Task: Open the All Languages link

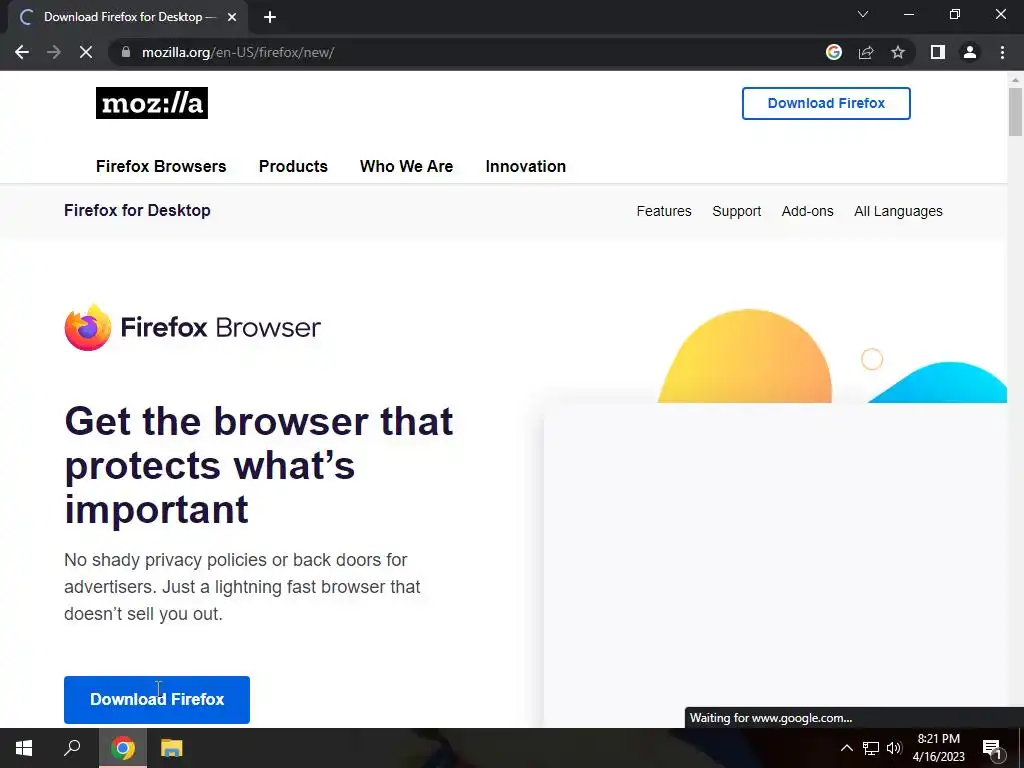Action: coord(898,211)
